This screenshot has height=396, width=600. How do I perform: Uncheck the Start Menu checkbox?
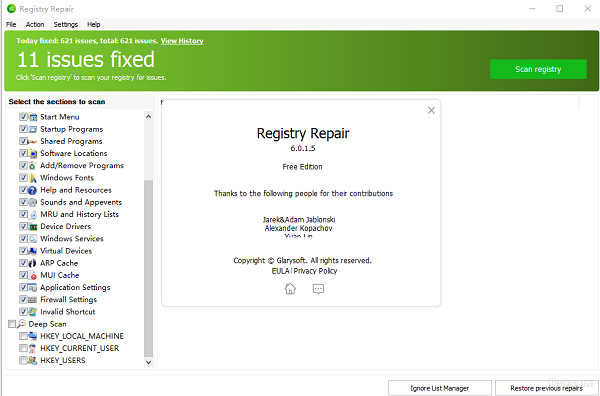tap(23, 117)
